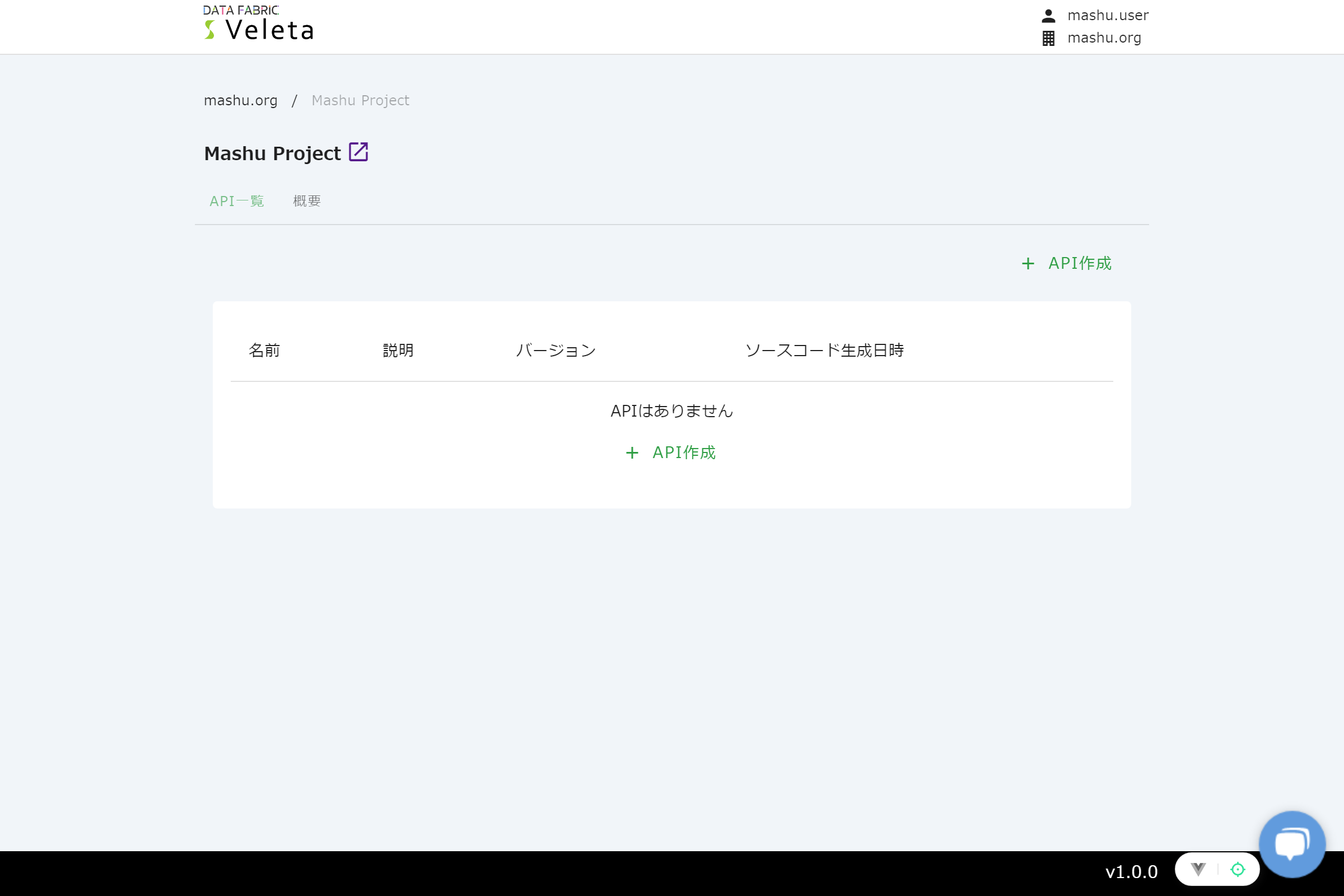Open the 概要 tab

tap(307, 201)
